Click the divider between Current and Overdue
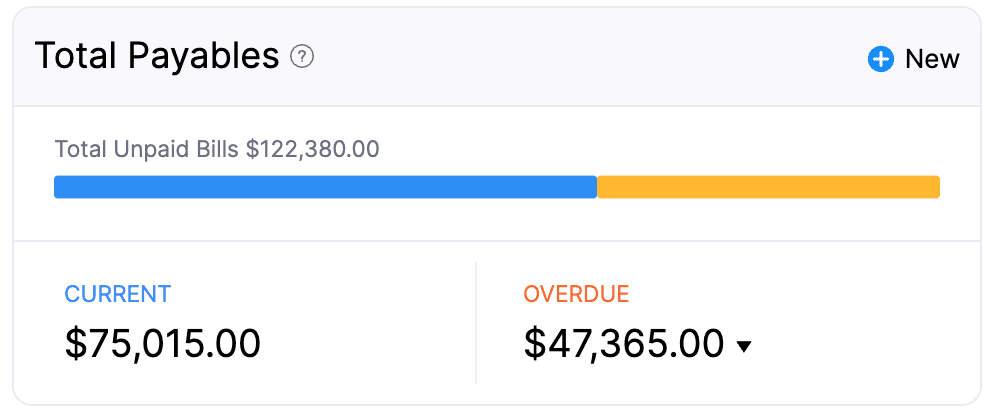Screen dimensions: 998x416 coord(476,323)
